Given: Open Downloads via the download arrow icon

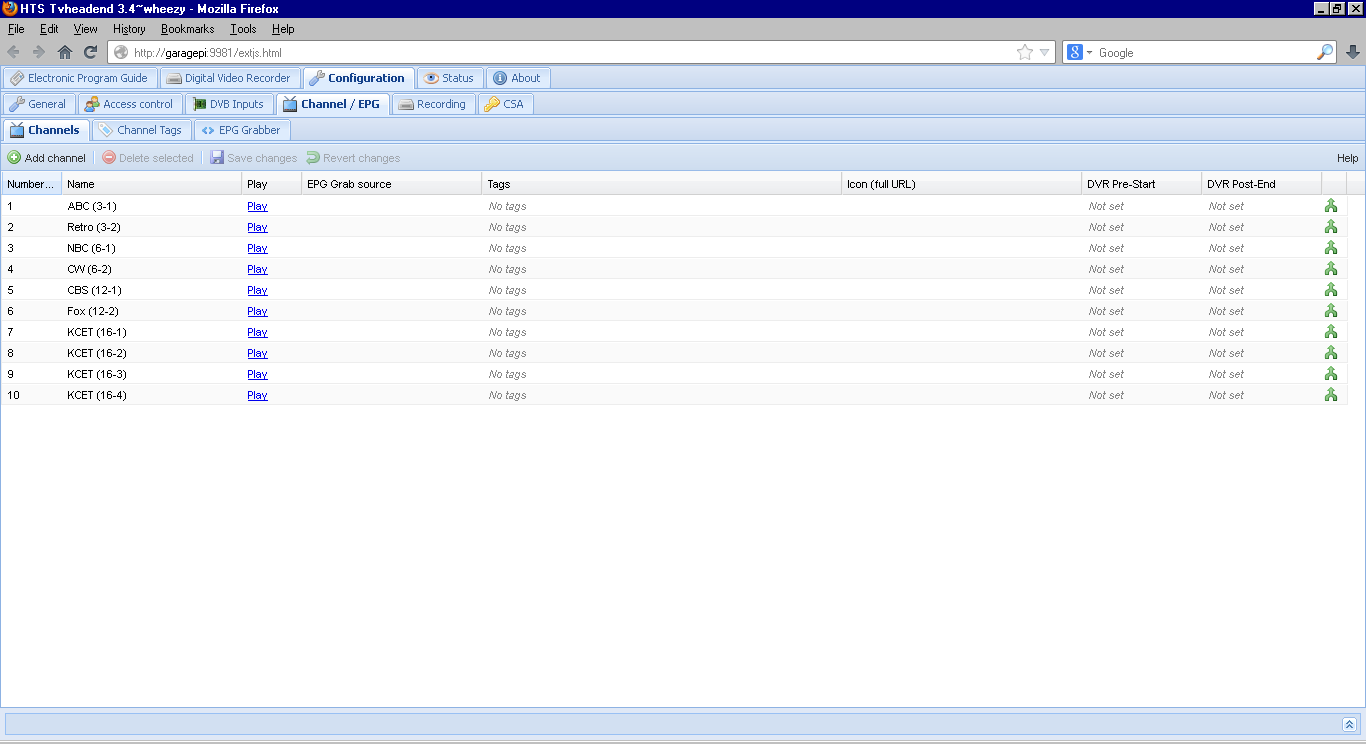Looking at the screenshot, I should click(x=1352, y=52).
